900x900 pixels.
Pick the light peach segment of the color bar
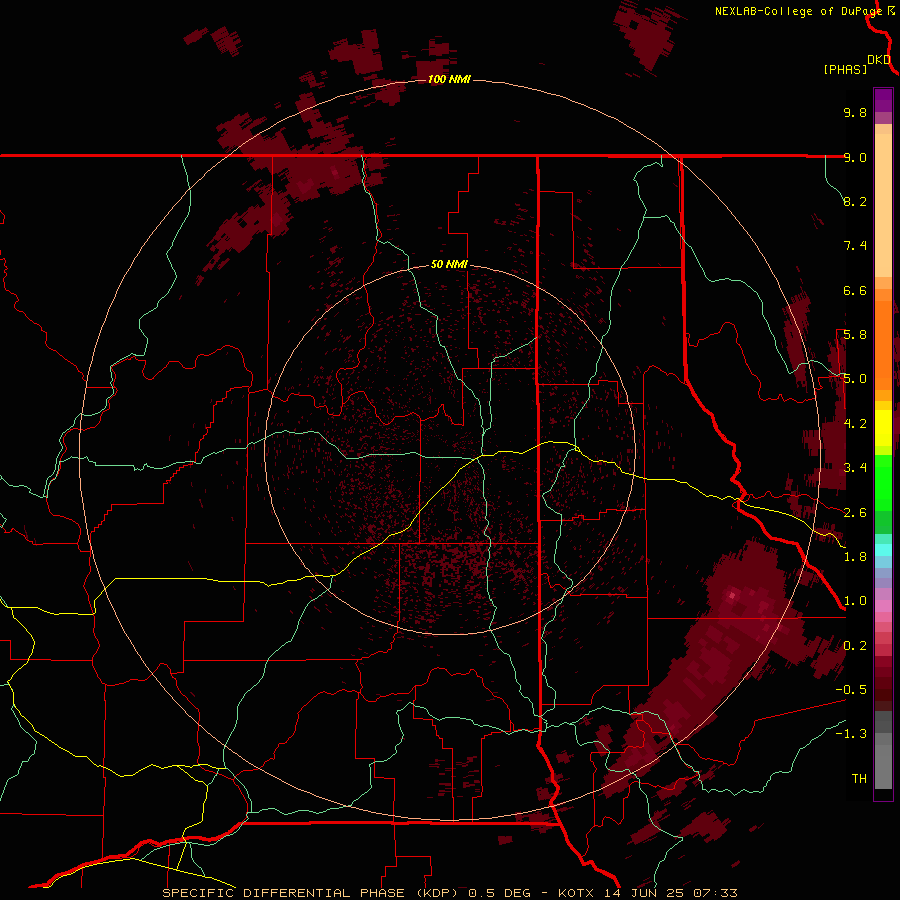883,207
